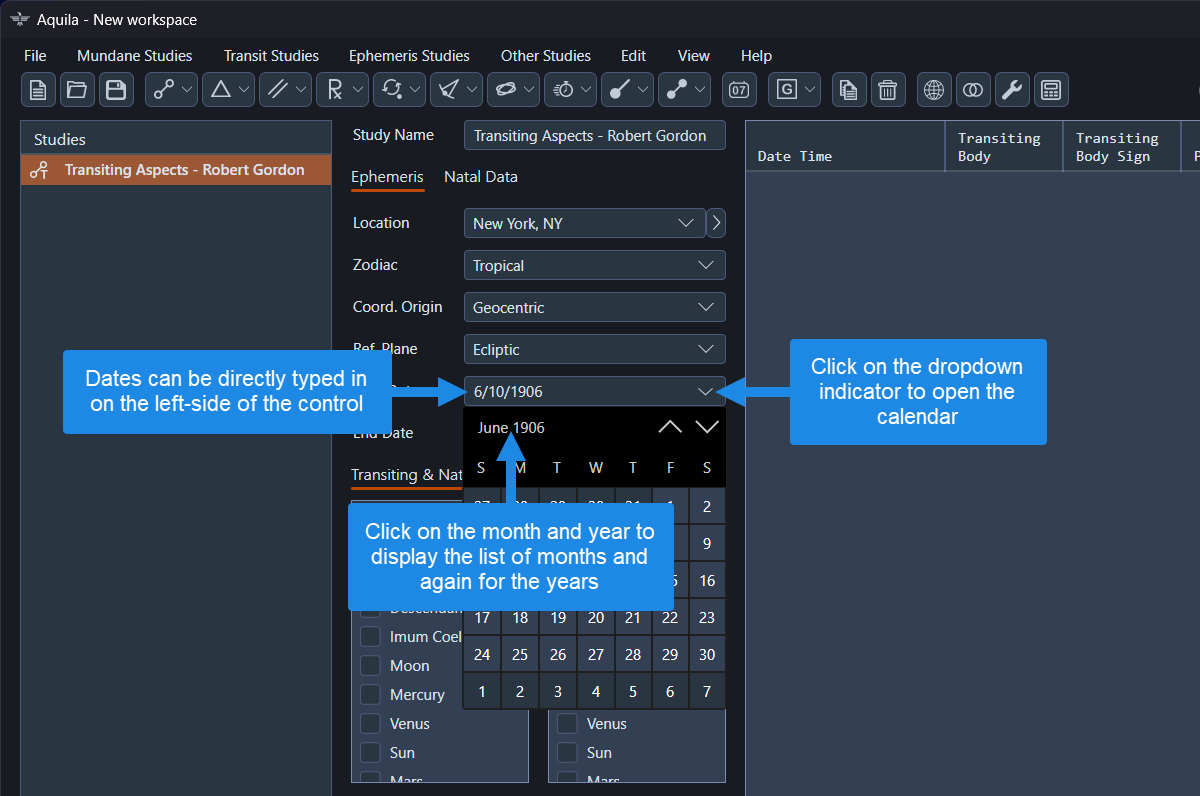The width and height of the screenshot is (1200, 796).
Task: Click the calendar 07 toolbar icon
Action: click(739, 90)
